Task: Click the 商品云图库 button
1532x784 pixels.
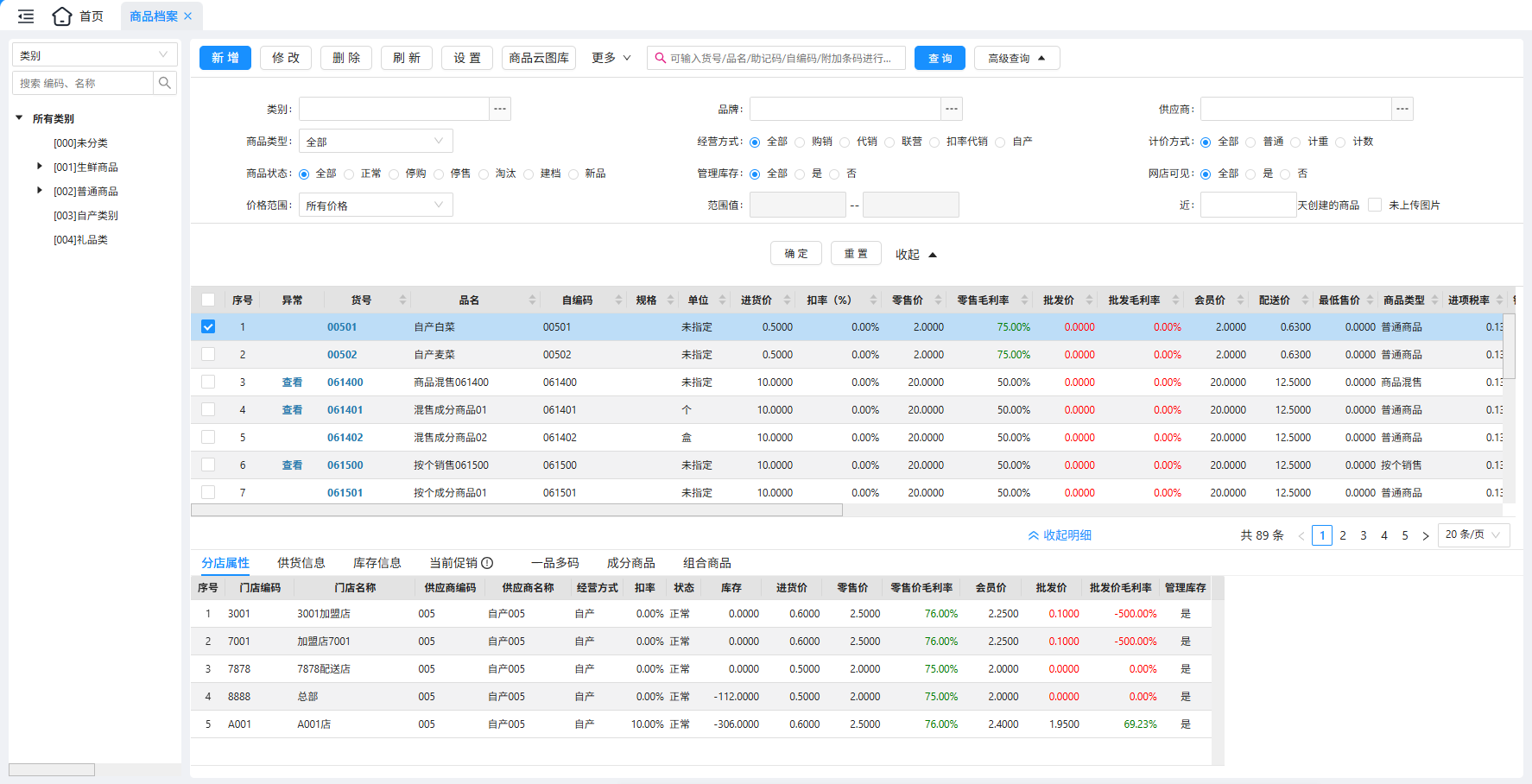Action: [539, 58]
